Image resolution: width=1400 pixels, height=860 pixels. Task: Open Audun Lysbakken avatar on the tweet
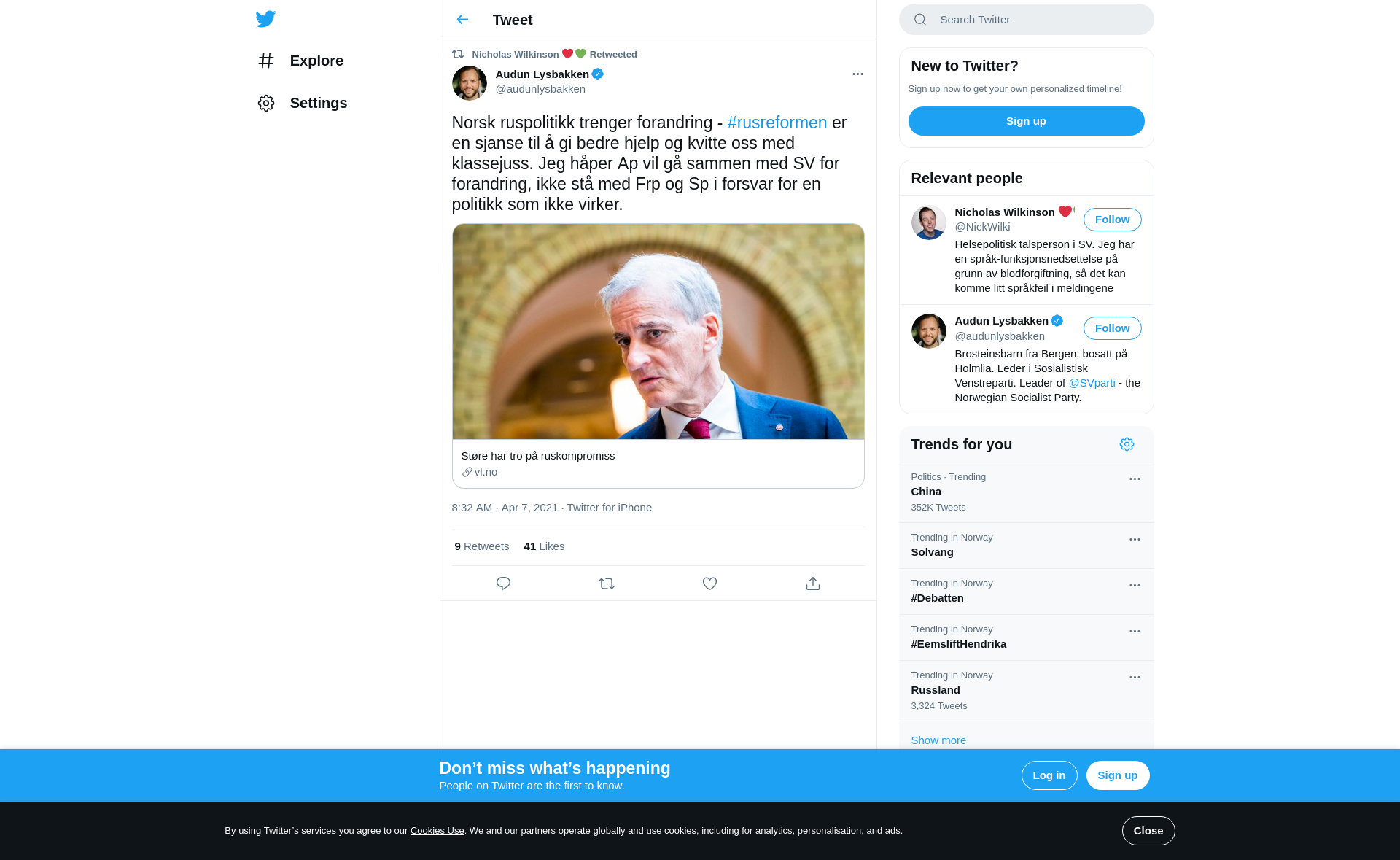point(470,83)
